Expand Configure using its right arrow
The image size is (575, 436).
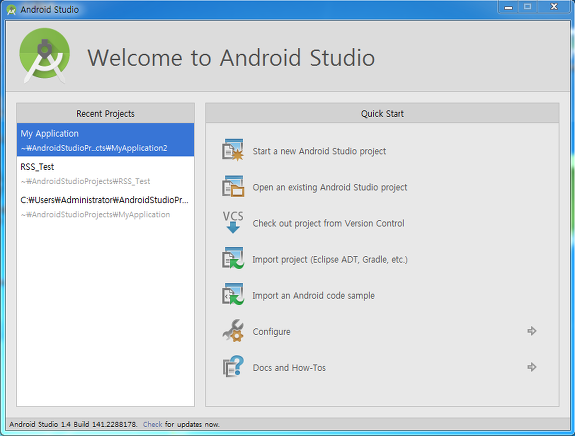pyautogui.click(x=531, y=331)
